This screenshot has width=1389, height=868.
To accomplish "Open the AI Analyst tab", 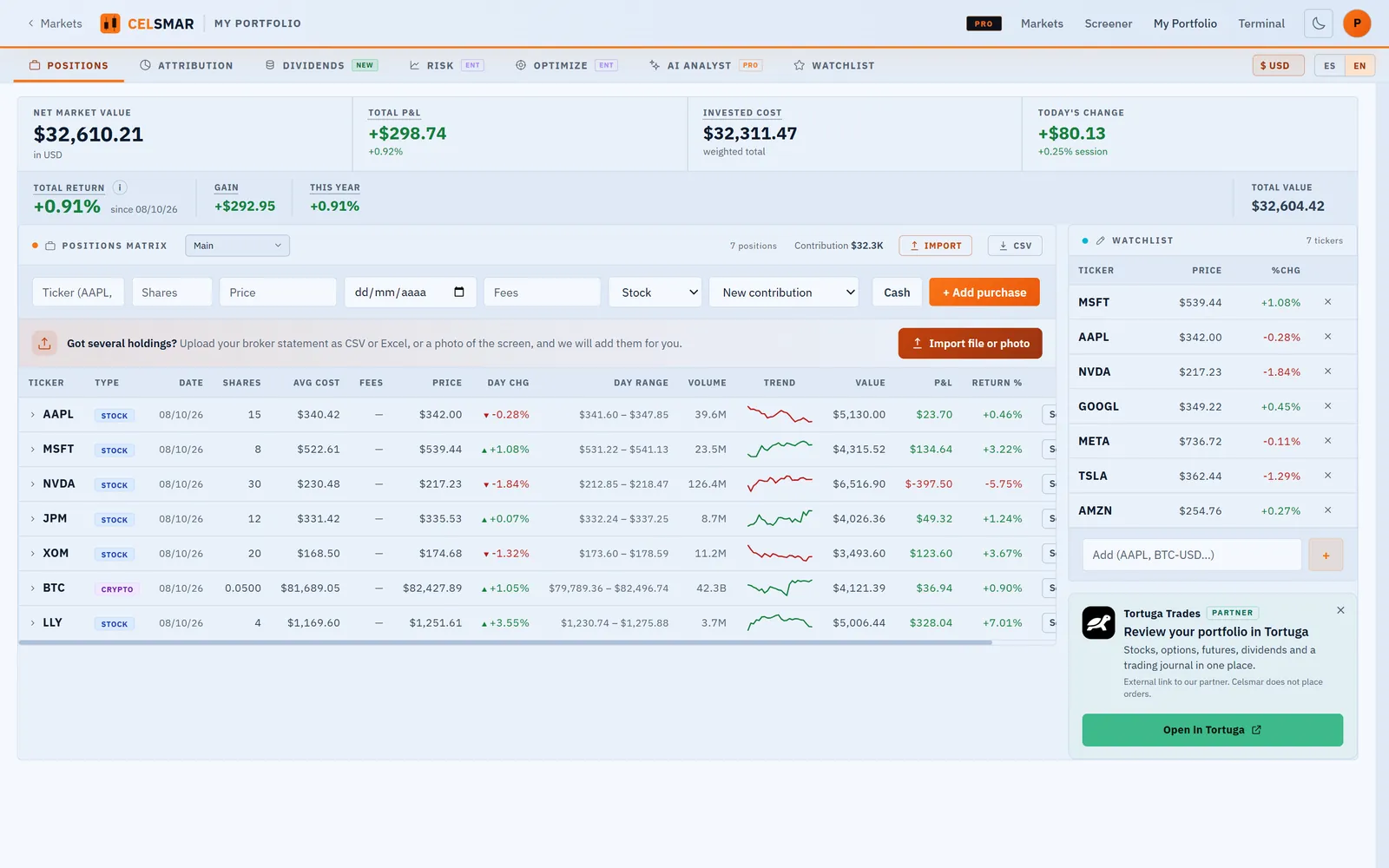I will coord(705,65).
